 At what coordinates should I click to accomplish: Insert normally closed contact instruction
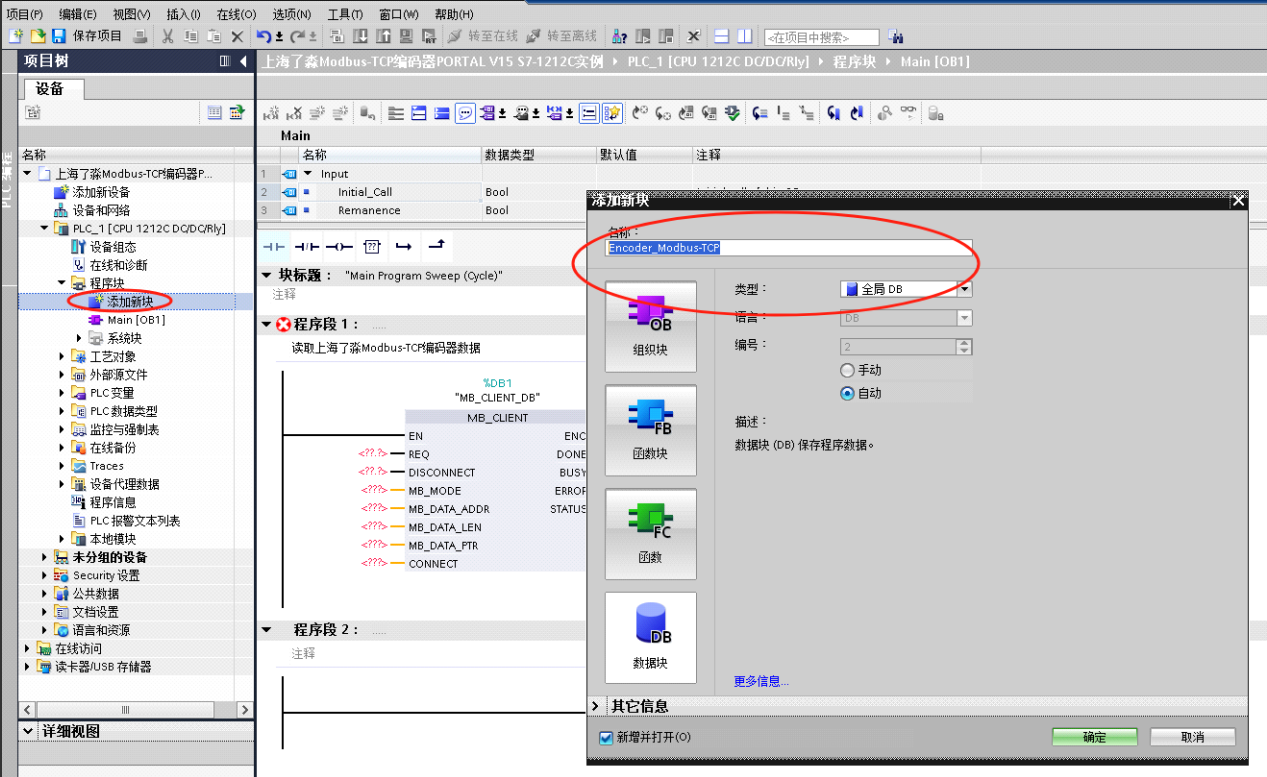[306, 246]
